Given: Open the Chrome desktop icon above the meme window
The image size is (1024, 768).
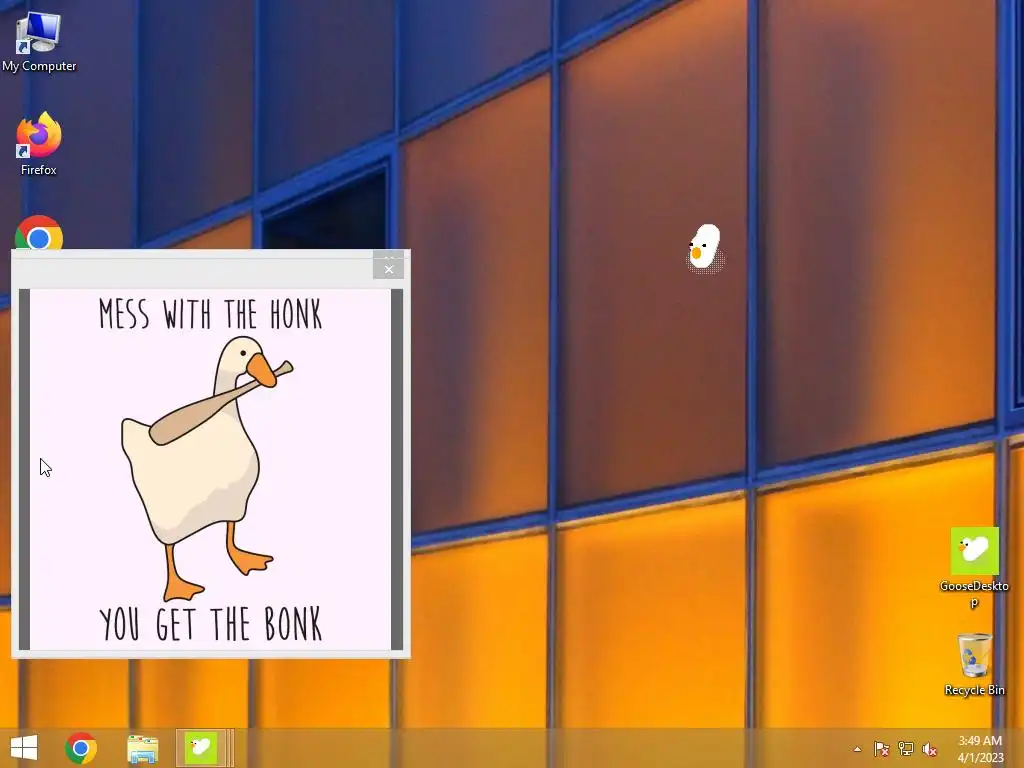Looking at the screenshot, I should [x=39, y=232].
